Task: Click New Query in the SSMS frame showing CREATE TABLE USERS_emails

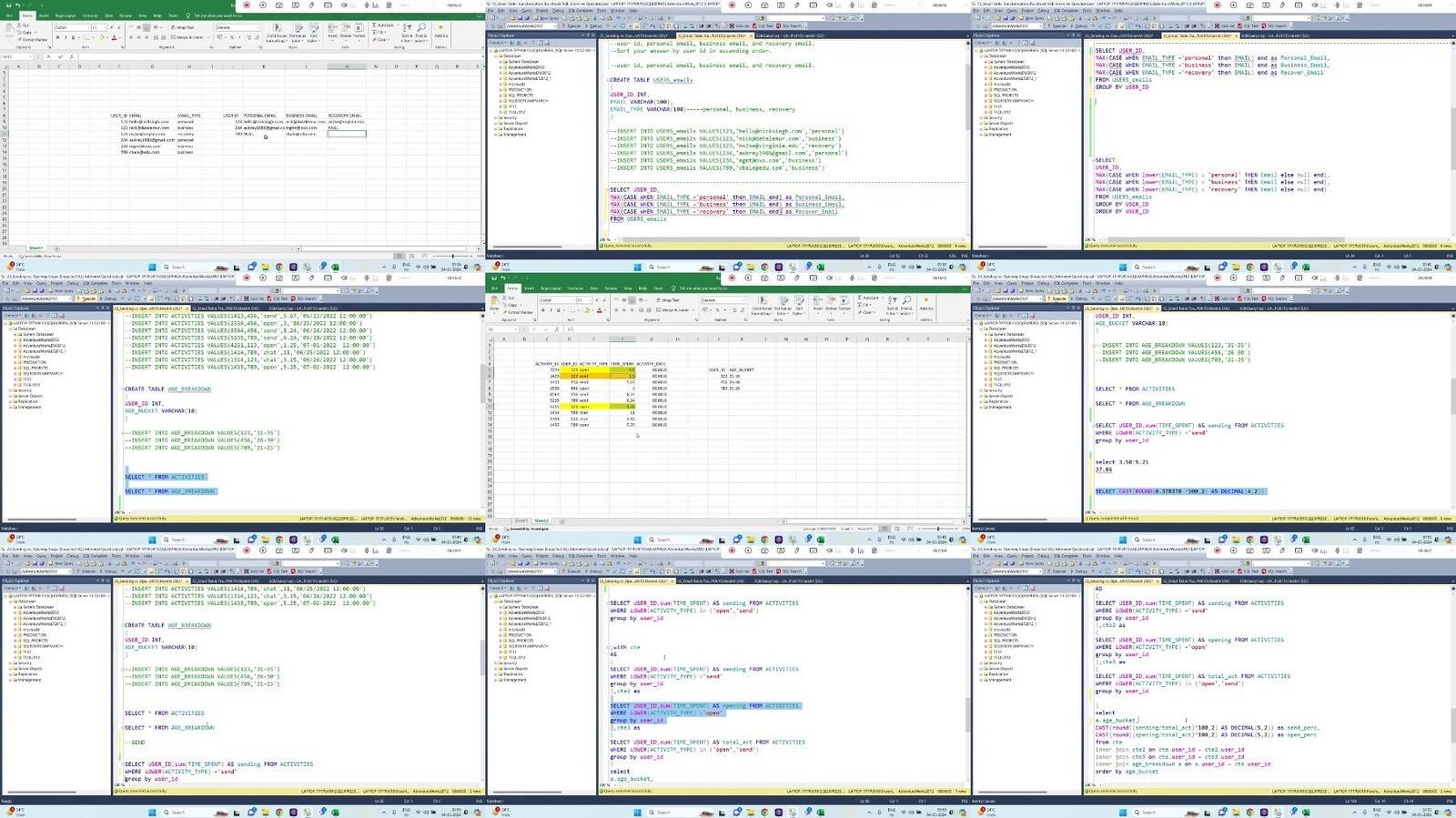Action: (547, 18)
